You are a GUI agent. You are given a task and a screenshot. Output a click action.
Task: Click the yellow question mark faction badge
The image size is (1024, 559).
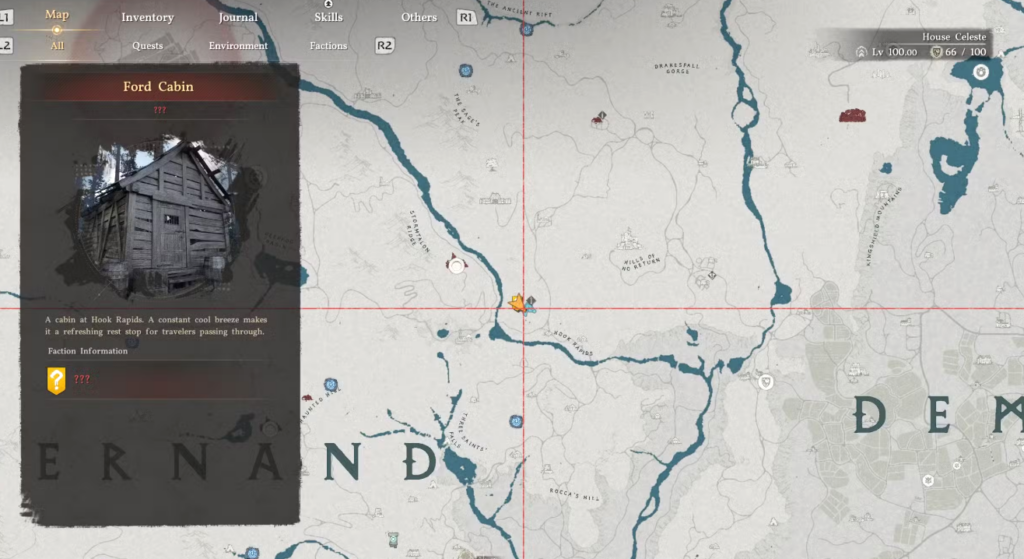coord(57,380)
